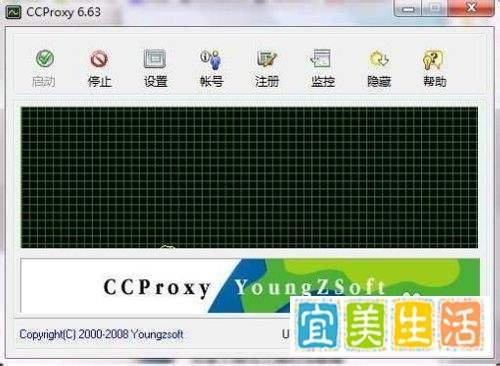The image size is (500, 366).
Task: Stop the proxy with the 停止 icon
Action: pos(99,59)
